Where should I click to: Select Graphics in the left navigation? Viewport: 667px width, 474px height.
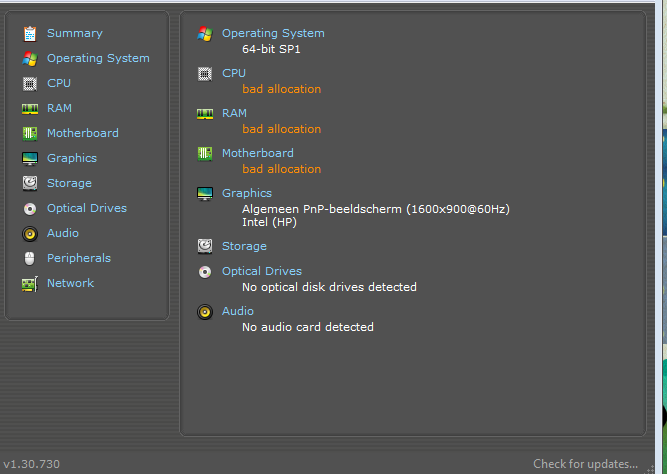[72, 158]
